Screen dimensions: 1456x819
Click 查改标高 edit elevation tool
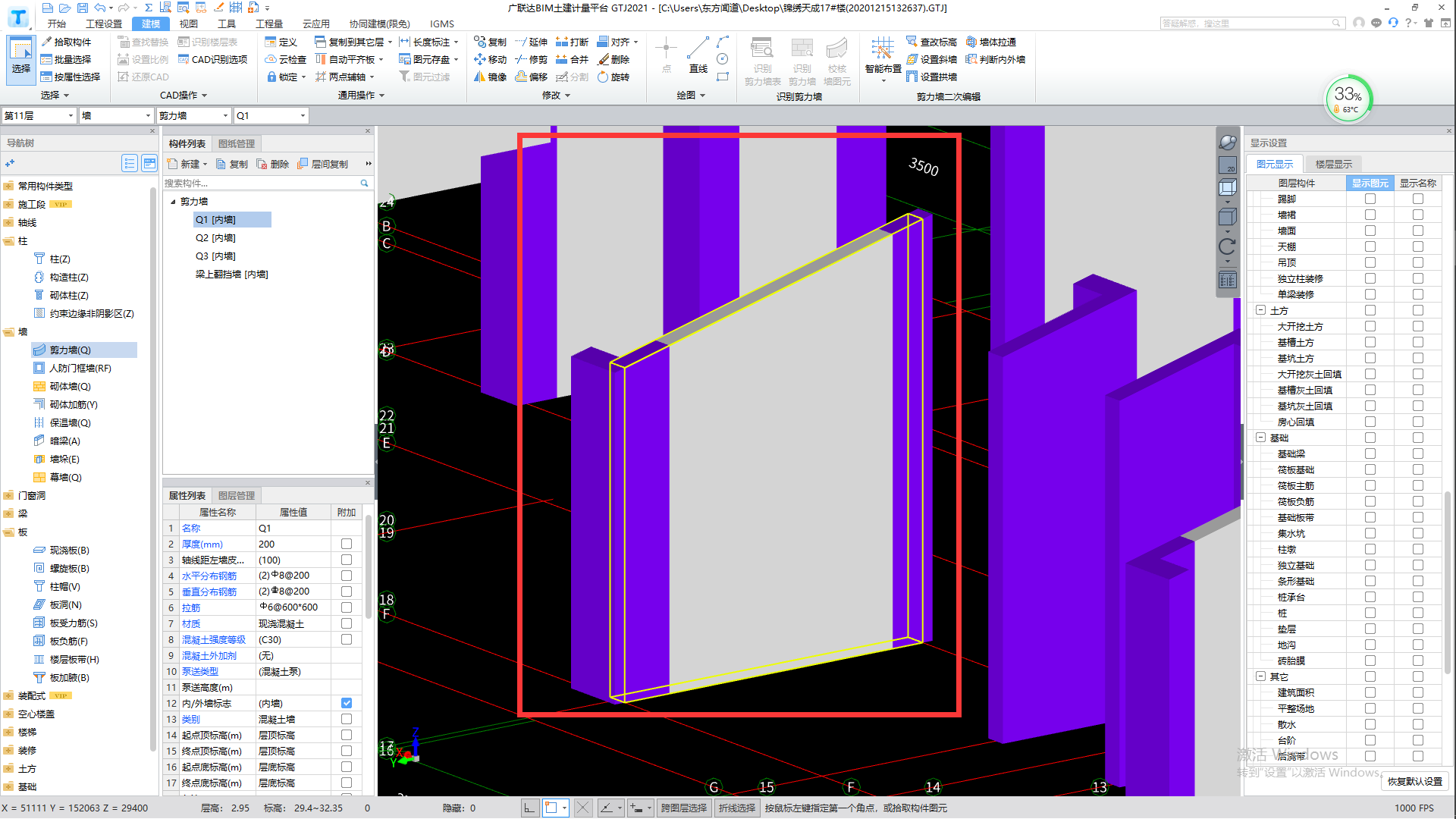point(932,42)
